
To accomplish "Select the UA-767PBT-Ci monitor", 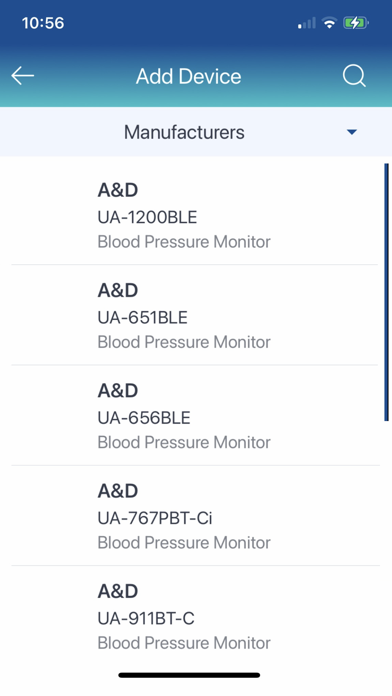I will pos(194,516).
